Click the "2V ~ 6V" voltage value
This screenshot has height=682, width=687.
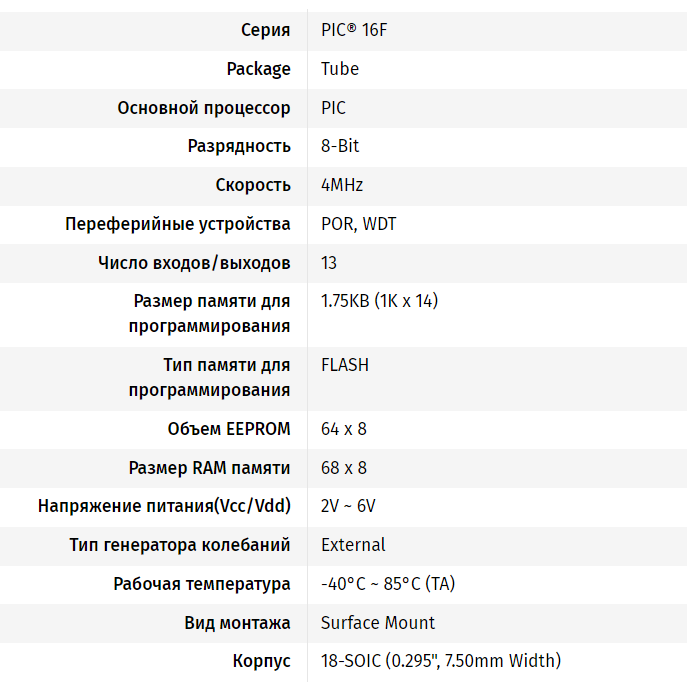click(348, 506)
